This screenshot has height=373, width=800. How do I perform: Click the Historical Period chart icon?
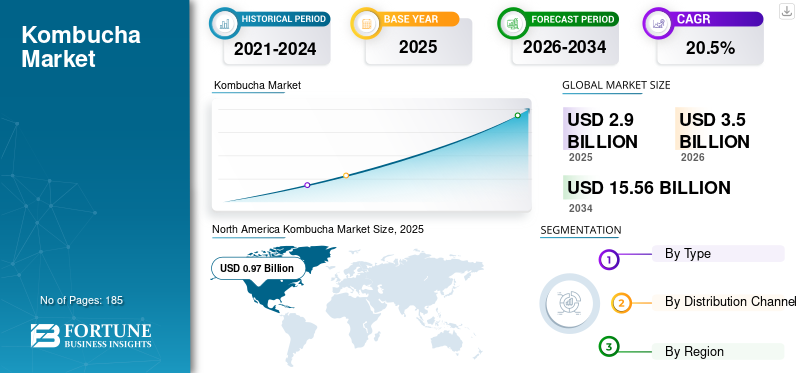[x=224, y=23]
